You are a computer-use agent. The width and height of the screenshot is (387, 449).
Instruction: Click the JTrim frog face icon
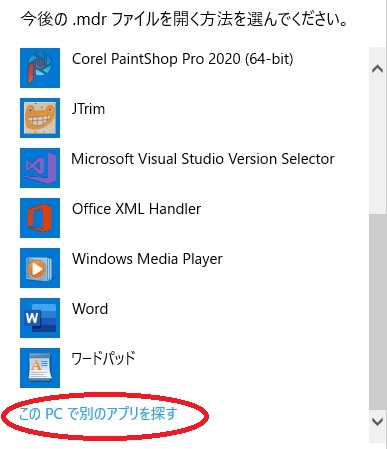[40, 118]
